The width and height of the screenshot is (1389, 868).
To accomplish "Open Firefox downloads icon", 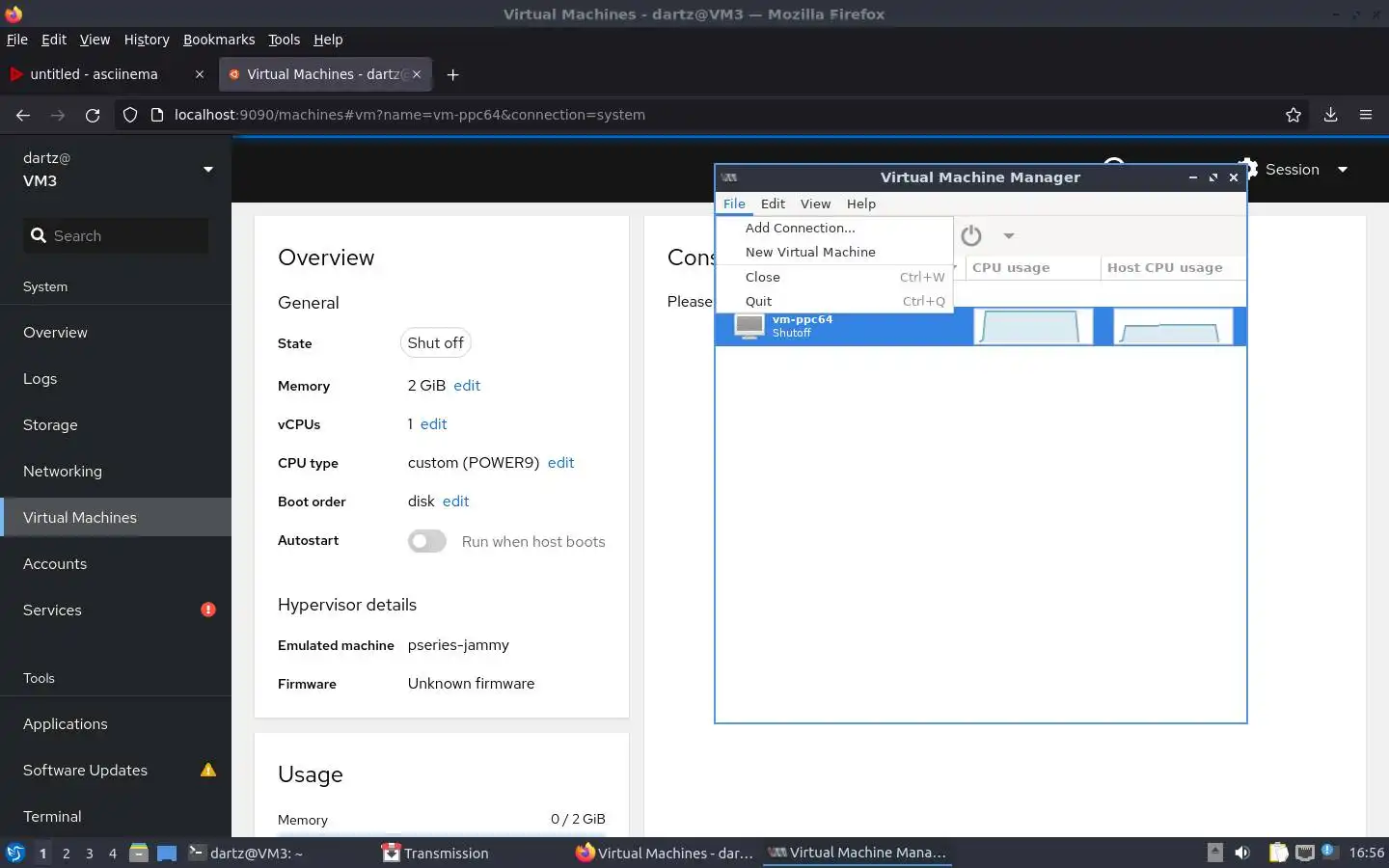I will point(1330,115).
